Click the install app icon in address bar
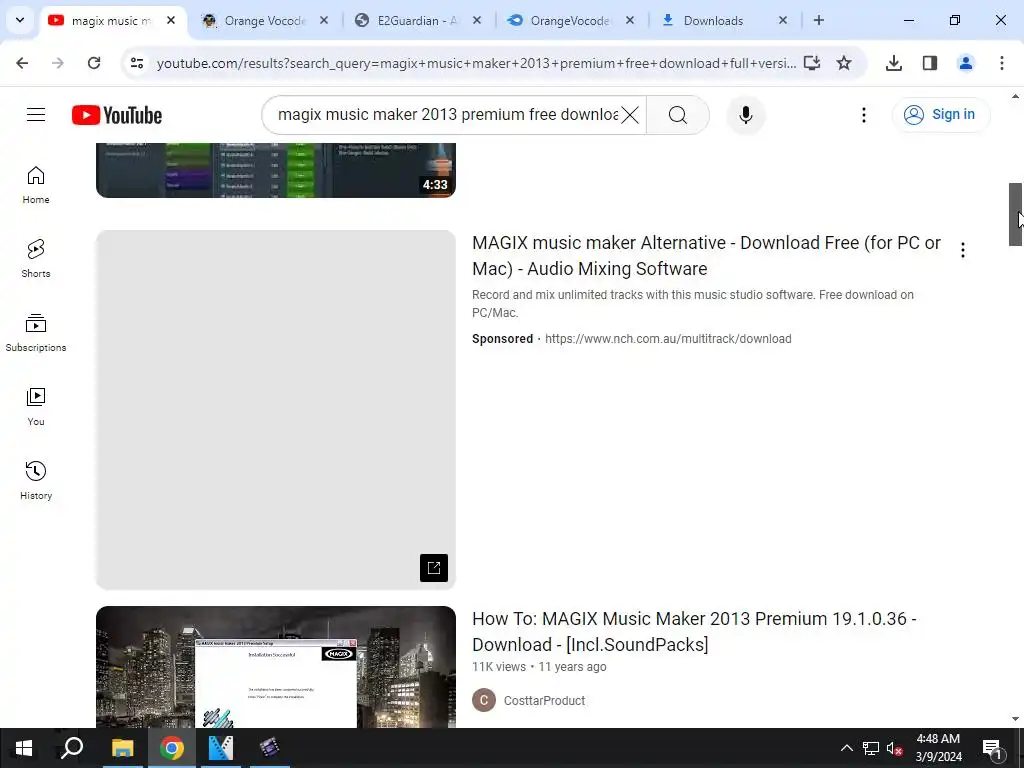The height and width of the screenshot is (768, 1024). point(812,63)
